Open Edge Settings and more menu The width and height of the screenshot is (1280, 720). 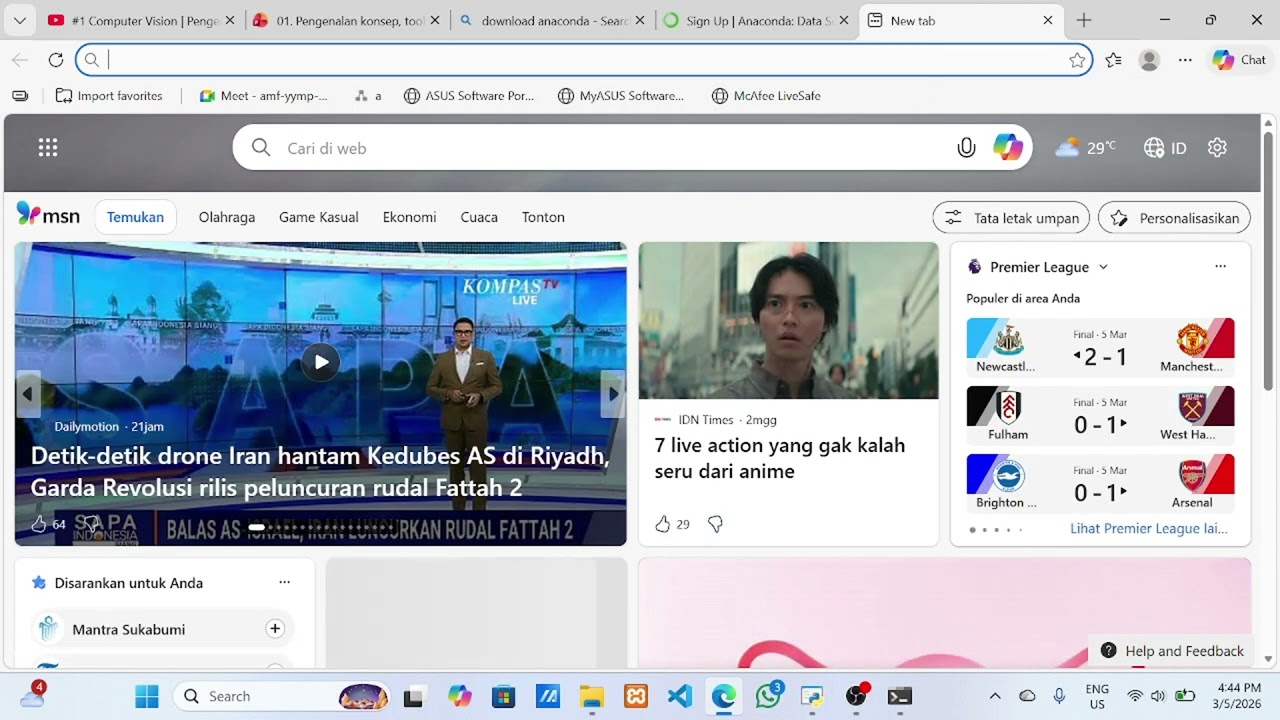pos(1185,60)
